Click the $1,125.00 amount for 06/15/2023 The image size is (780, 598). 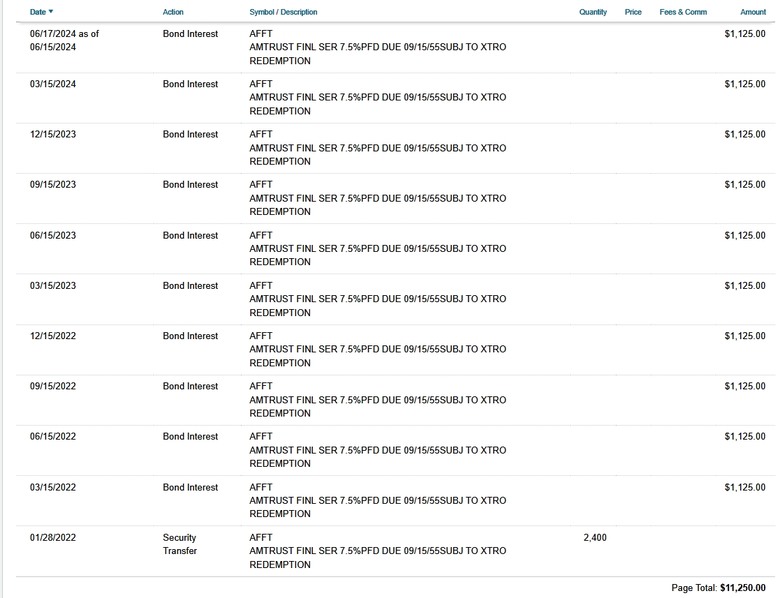coord(745,235)
